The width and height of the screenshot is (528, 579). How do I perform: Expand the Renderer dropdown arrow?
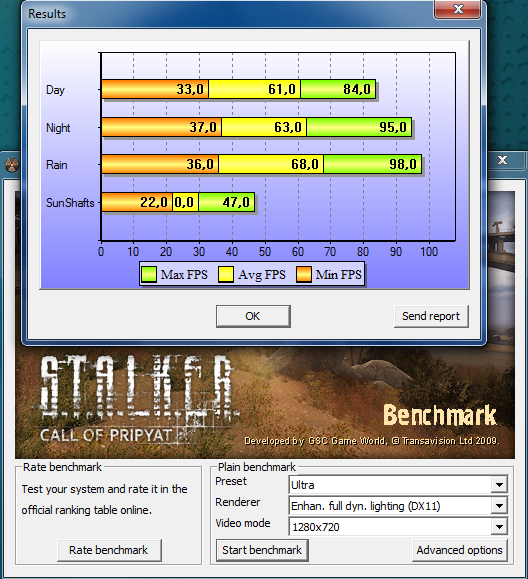point(499,506)
